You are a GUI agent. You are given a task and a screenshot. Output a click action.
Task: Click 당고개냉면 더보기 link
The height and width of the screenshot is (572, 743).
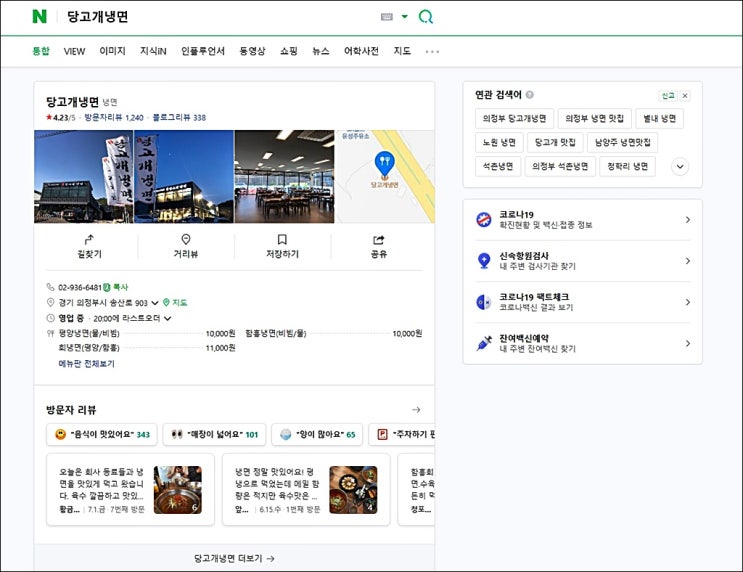tap(234, 558)
